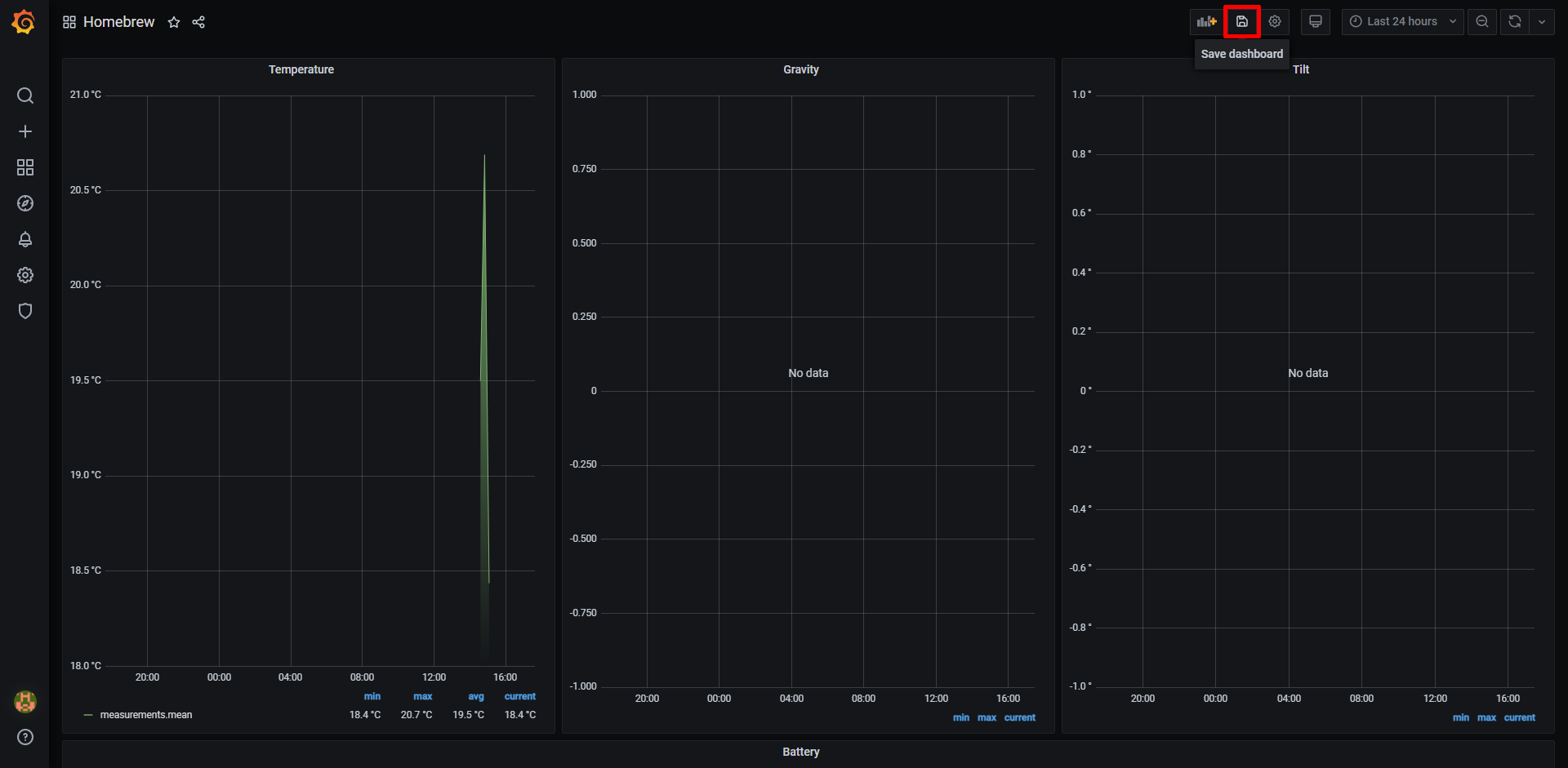Open Alerting via the bell icon
The width and height of the screenshot is (1568, 768).
tap(25, 239)
